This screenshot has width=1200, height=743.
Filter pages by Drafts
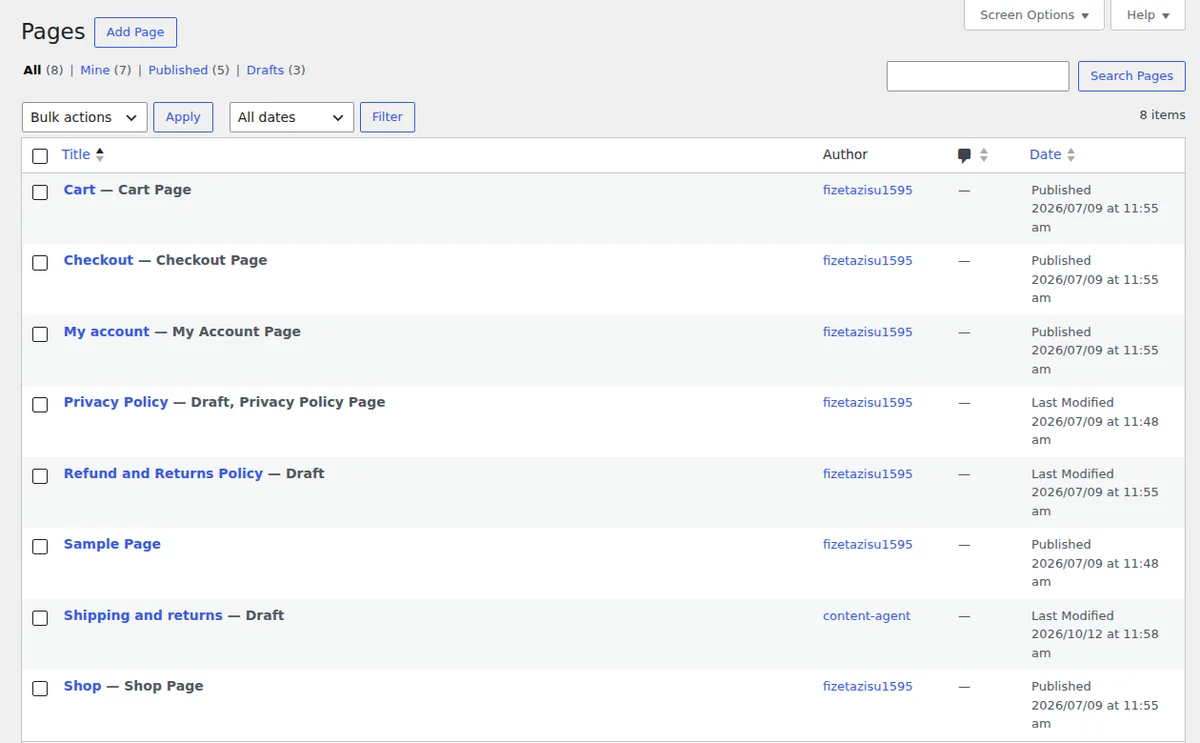tap(265, 70)
